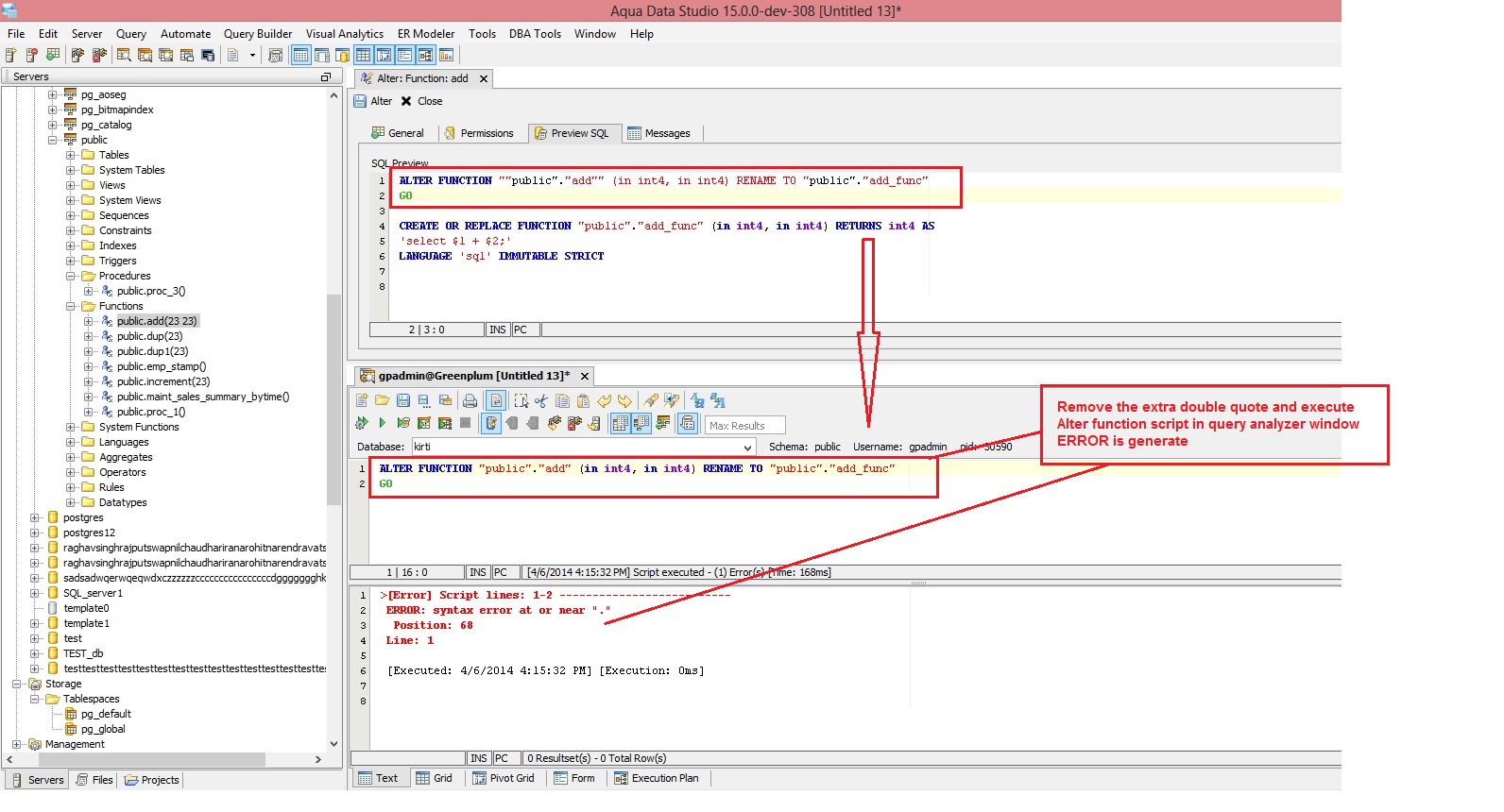Click the Find flashlight icon

click(x=651, y=400)
